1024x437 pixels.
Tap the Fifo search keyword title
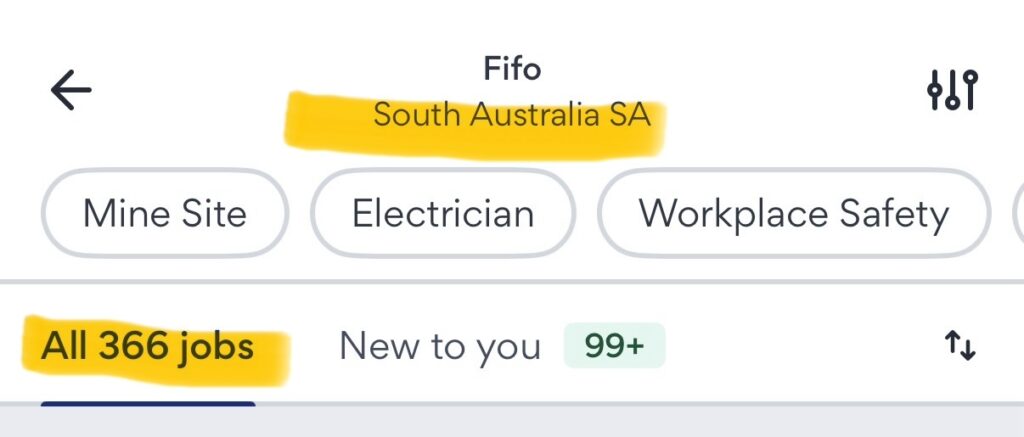[511, 69]
